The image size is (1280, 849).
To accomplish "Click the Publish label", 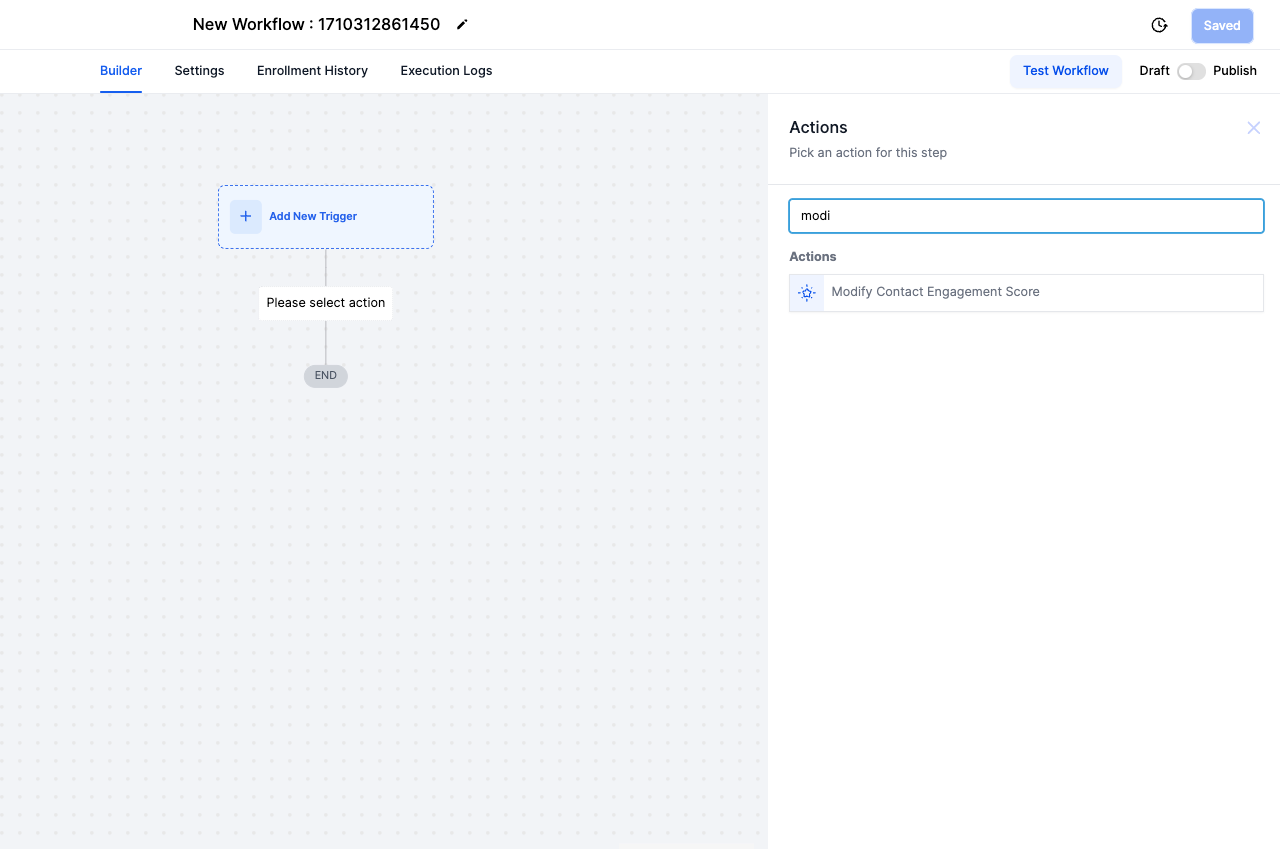I will click(1235, 71).
